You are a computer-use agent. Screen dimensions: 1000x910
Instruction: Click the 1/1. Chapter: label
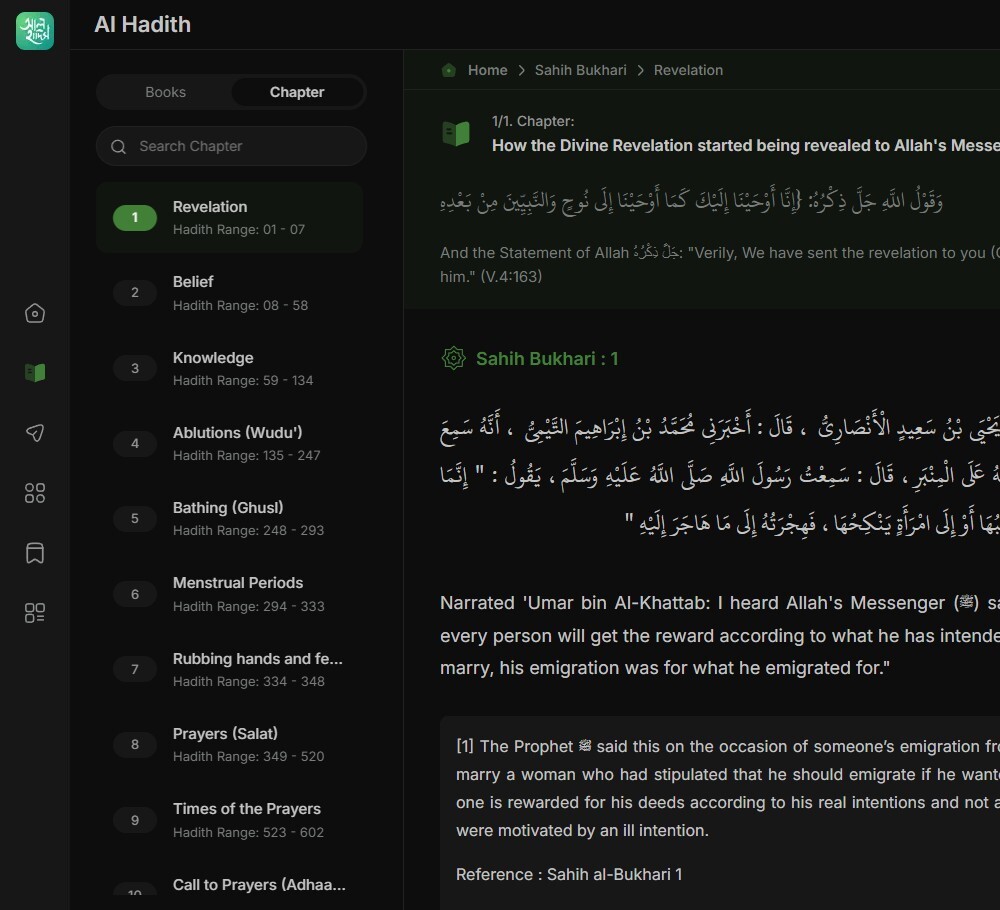(533, 121)
